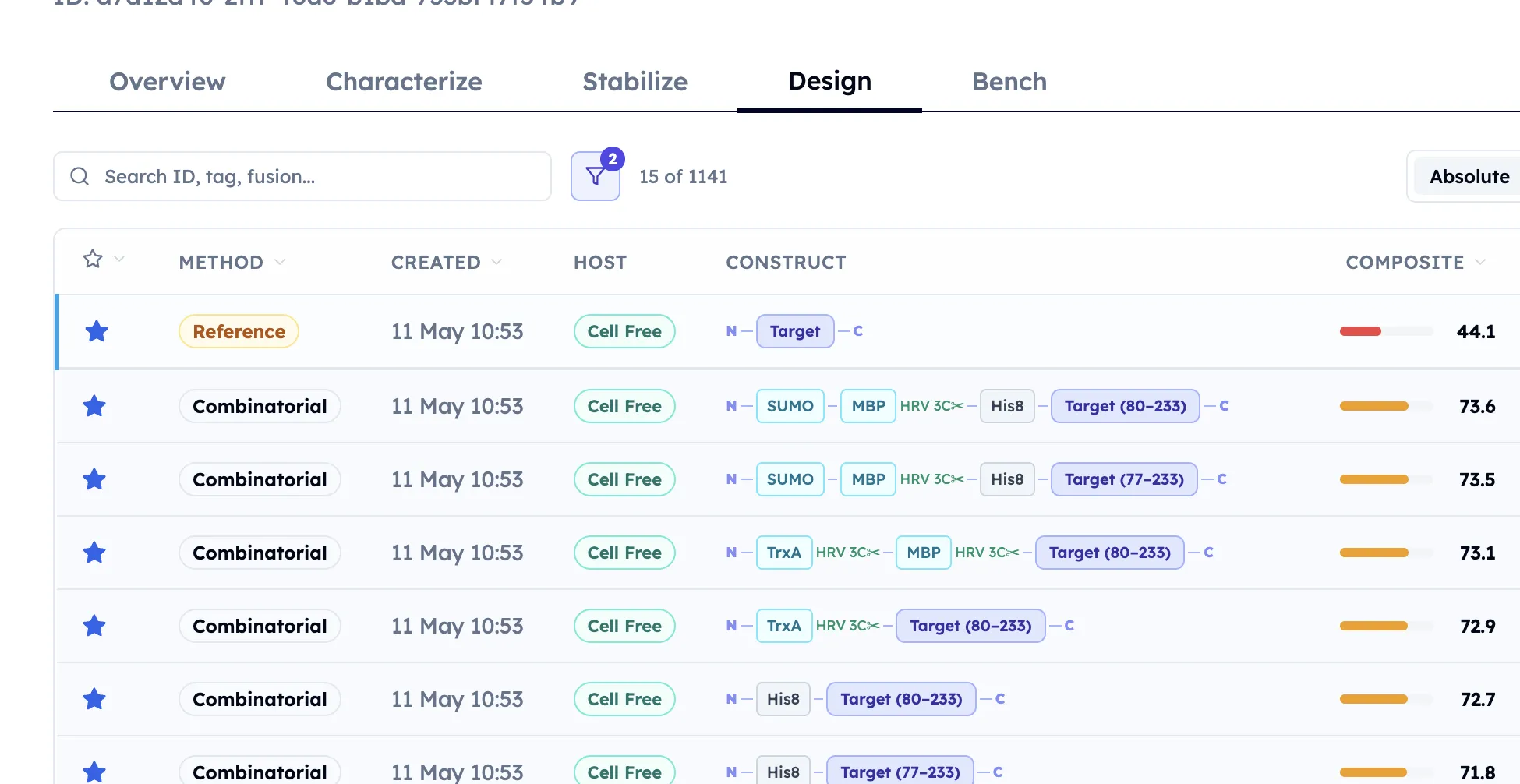Image resolution: width=1520 pixels, height=784 pixels.
Task: Expand the star column dropdown chevron
Action: [x=119, y=259]
